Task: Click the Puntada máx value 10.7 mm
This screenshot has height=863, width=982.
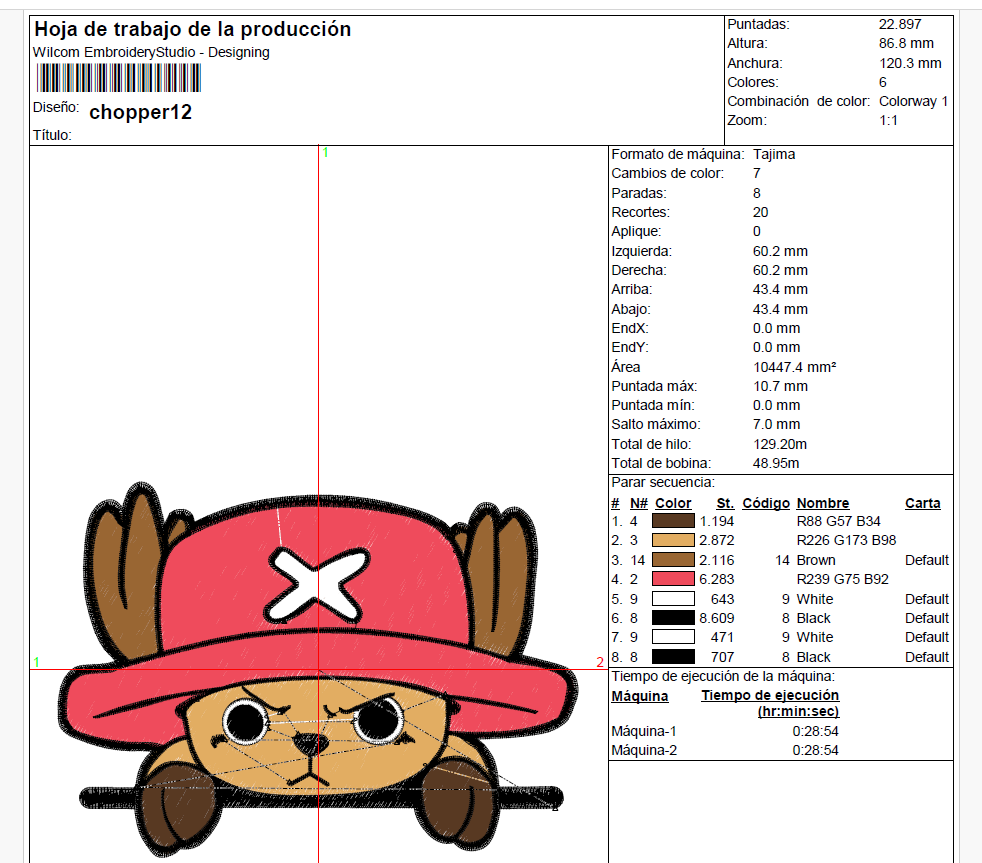Action: pos(780,386)
